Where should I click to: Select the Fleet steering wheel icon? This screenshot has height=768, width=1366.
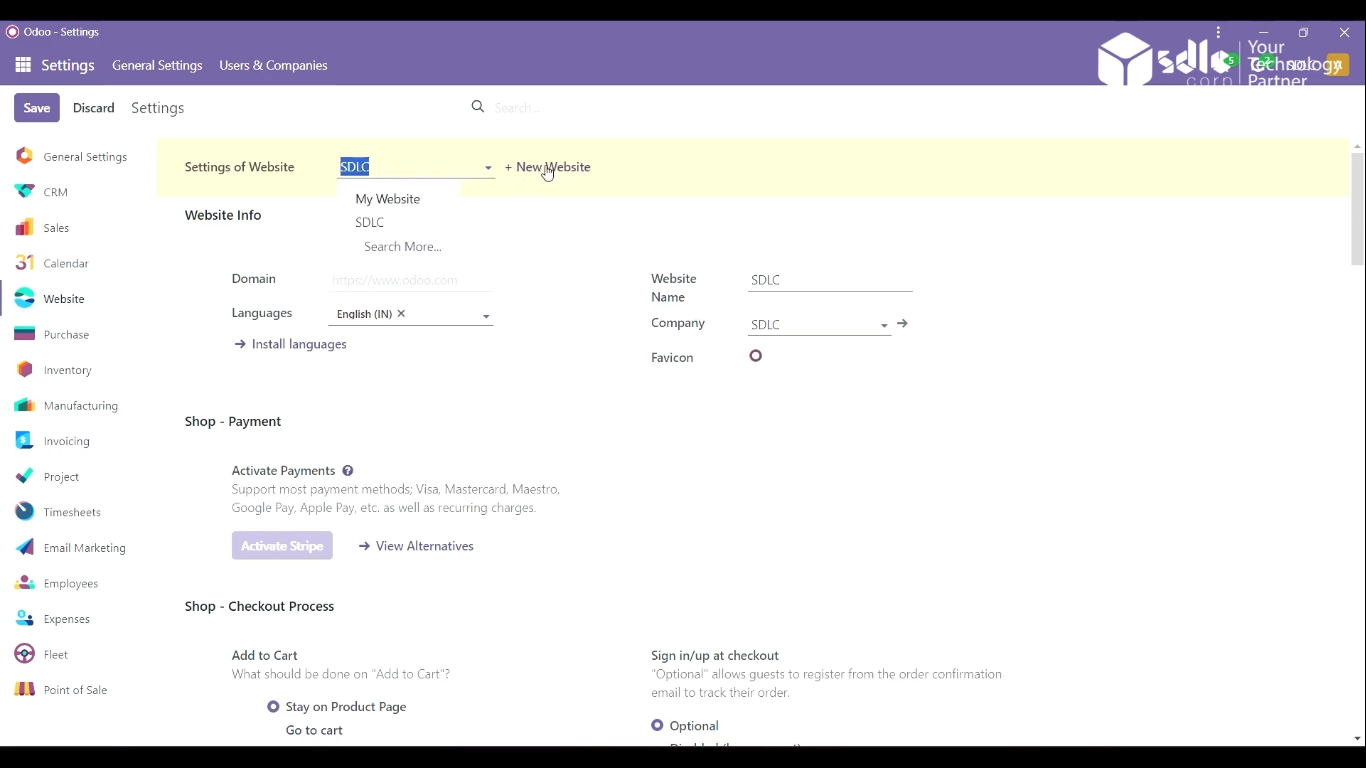24,654
